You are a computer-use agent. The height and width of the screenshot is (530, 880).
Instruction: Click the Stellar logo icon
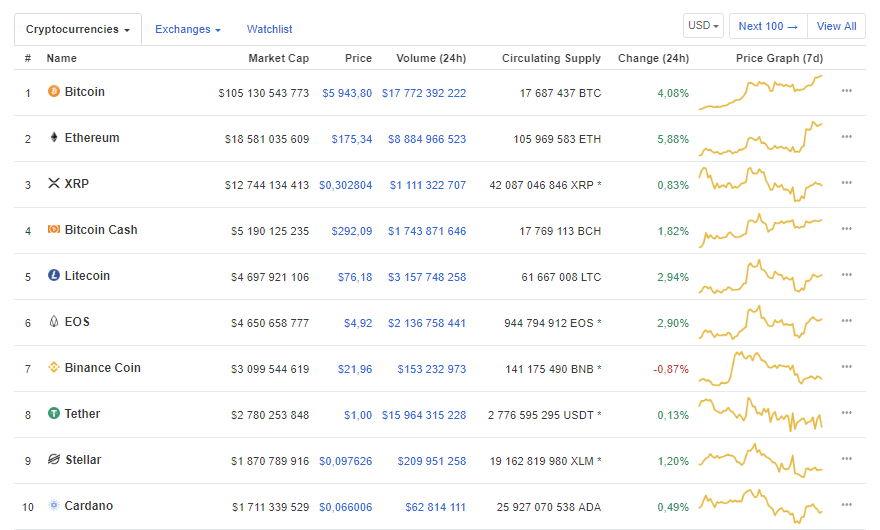pyautogui.click(x=54, y=459)
